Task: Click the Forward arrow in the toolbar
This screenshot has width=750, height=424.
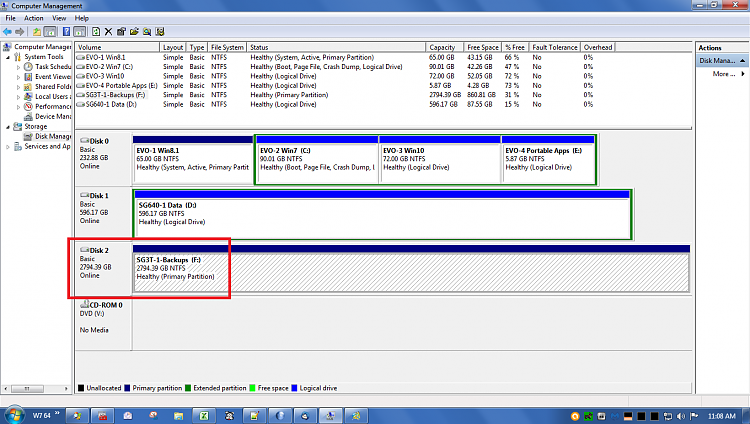Action: coord(20,32)
